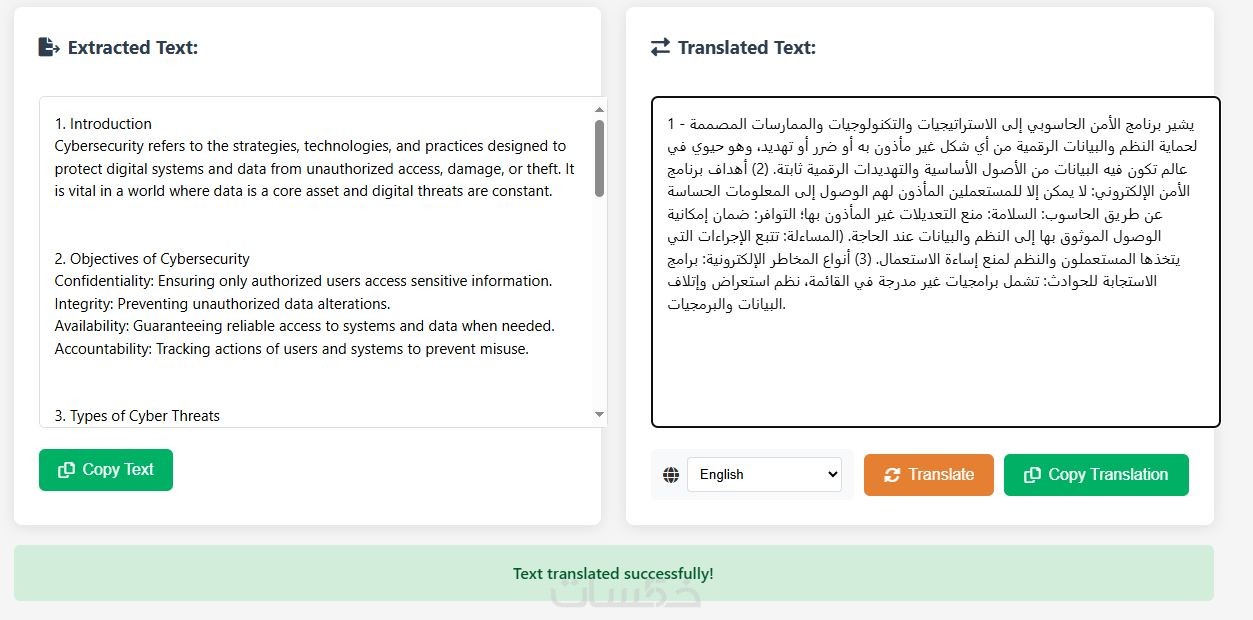This screenshot has width=1253, height=620.
Task: Click the globe language icon
Action: pyautogui.click(x=671, y=475)
